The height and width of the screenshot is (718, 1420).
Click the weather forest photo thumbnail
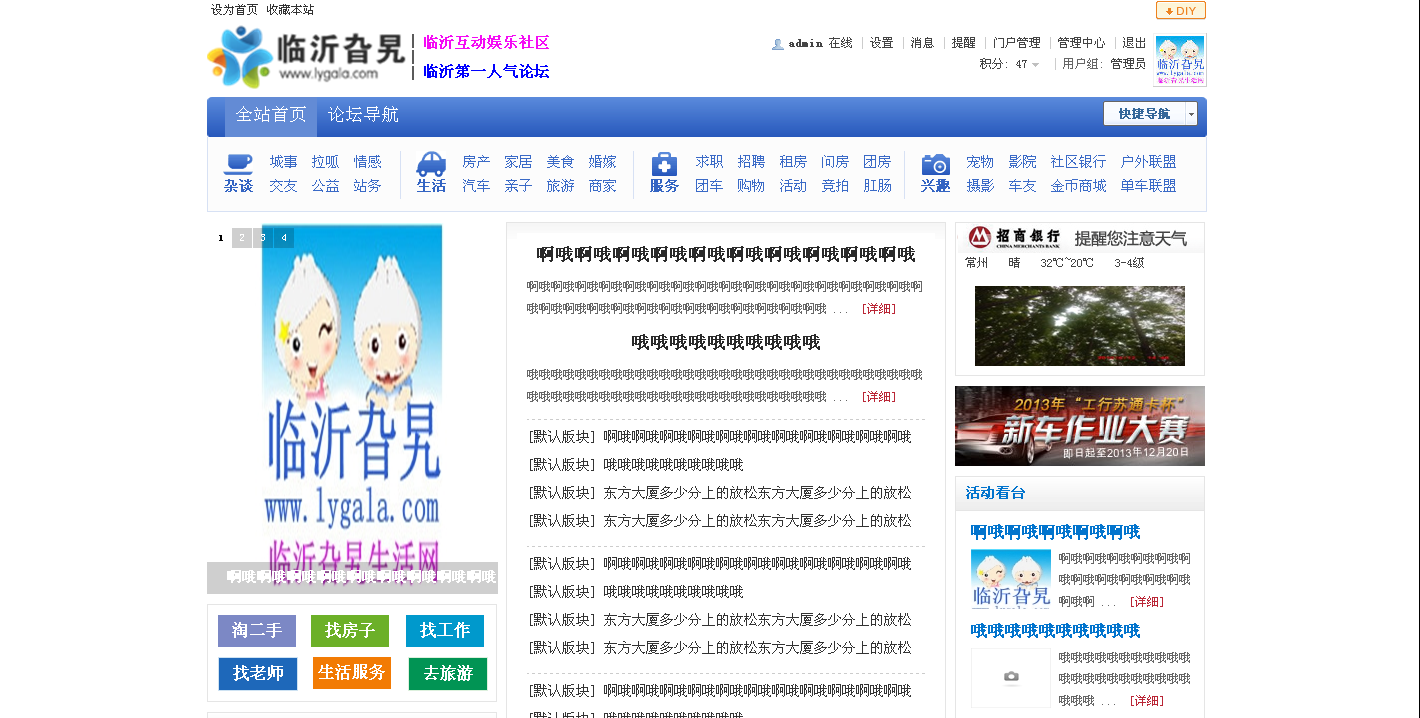click(1080, 326)
